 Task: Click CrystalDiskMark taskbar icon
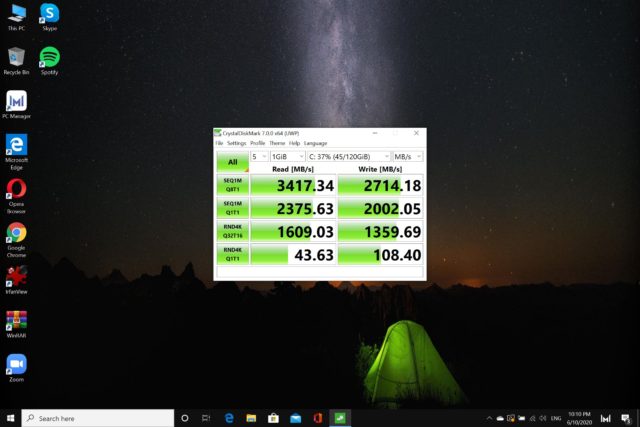pyautogui.click(x=340, y=418)
